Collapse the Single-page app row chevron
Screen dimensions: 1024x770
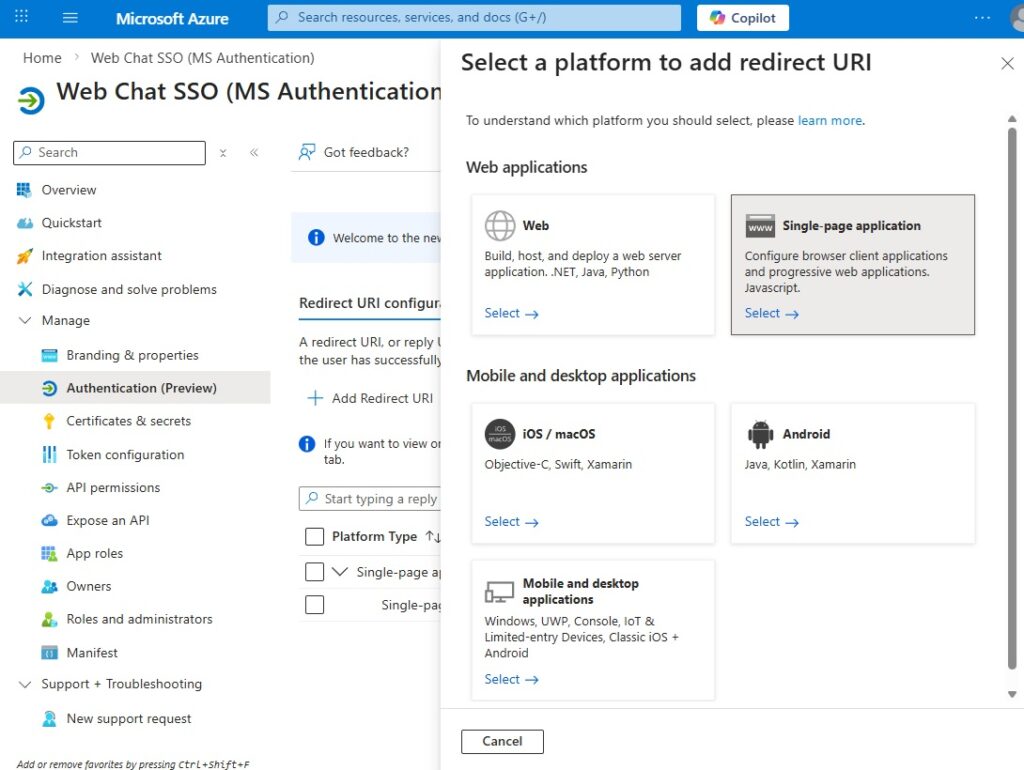point(340,572)
